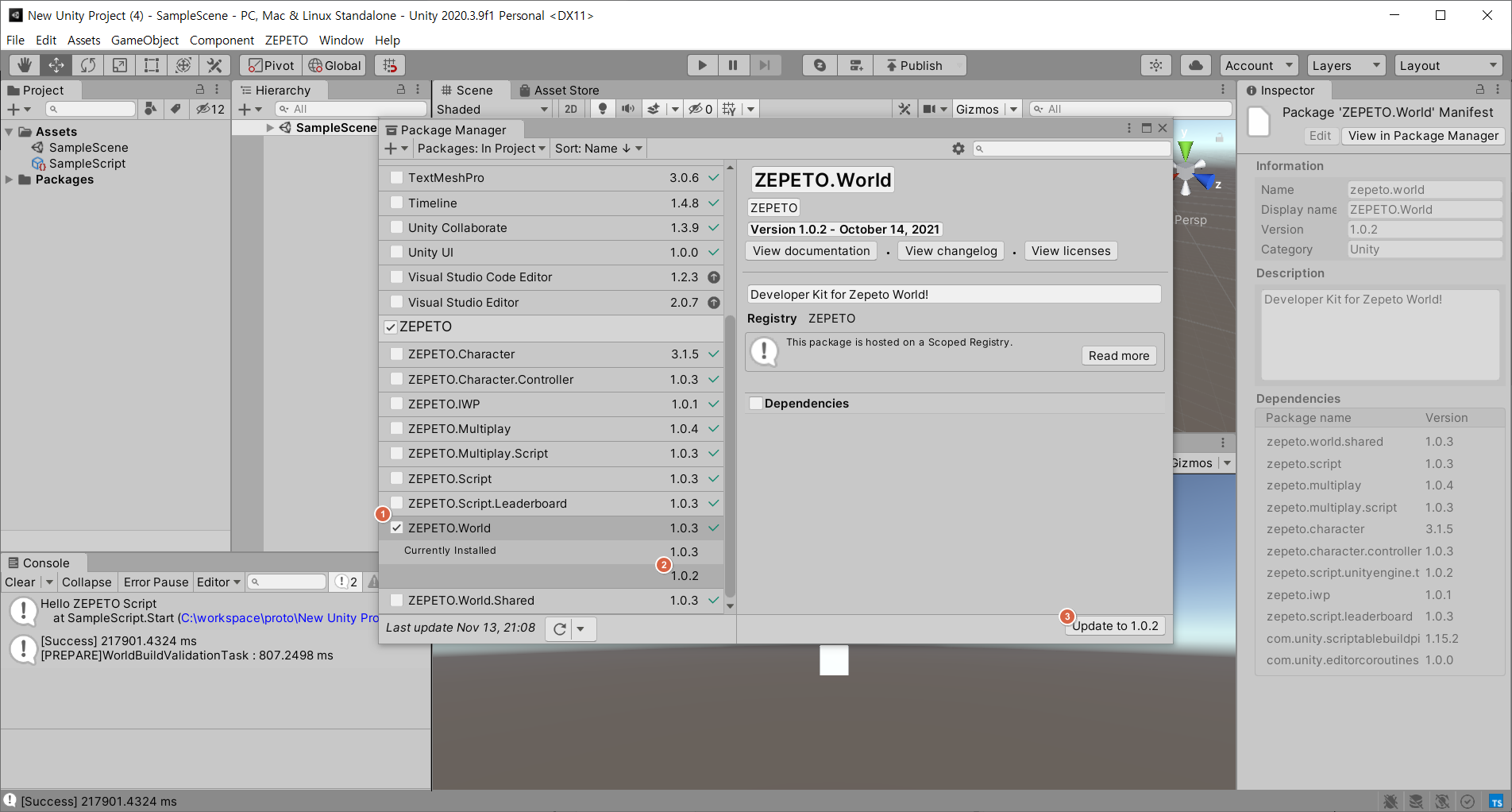
Task: Click View documentation link
Action: pos(811,251)
